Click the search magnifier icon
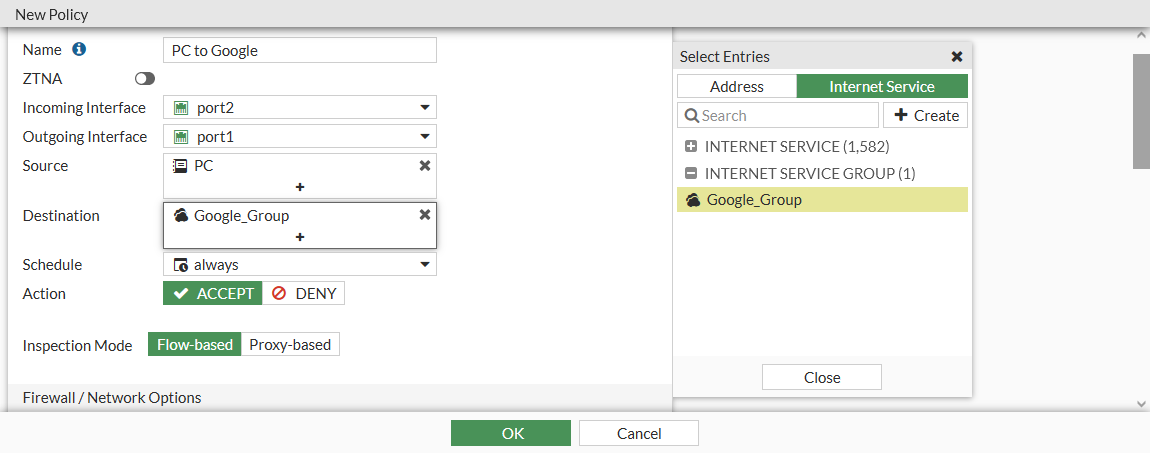Screen dimensions: 1150x453 coord(692,116)
